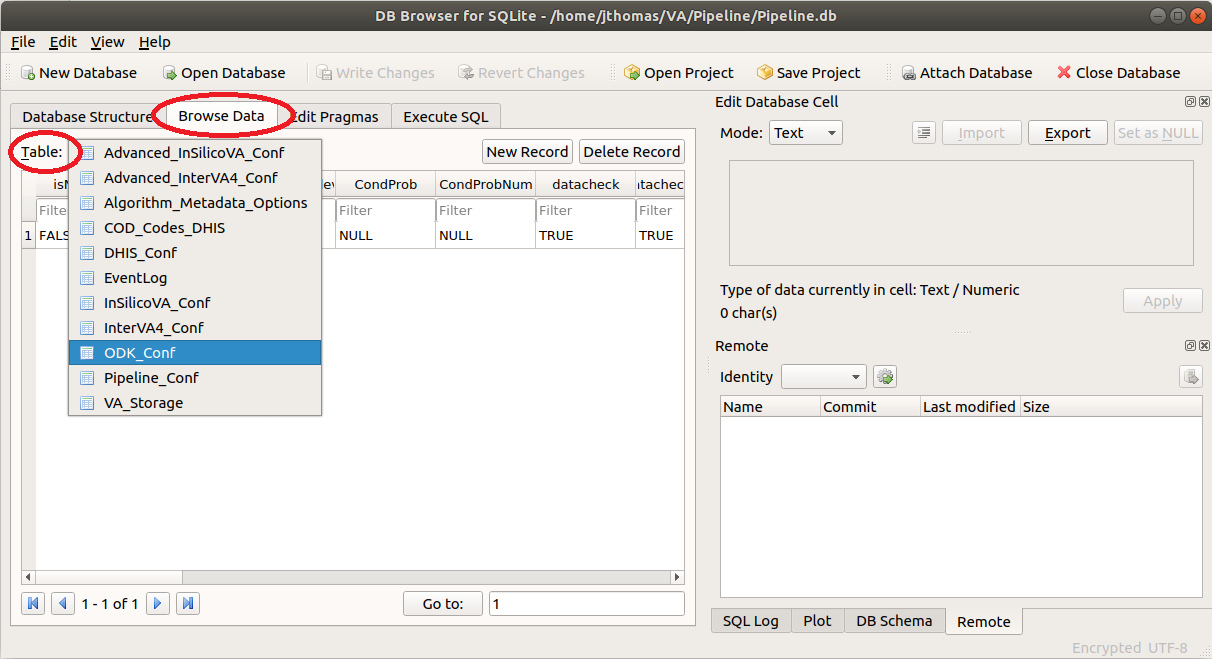
Task: Switch to DB Schema tab
Action: tap(894, 621)
